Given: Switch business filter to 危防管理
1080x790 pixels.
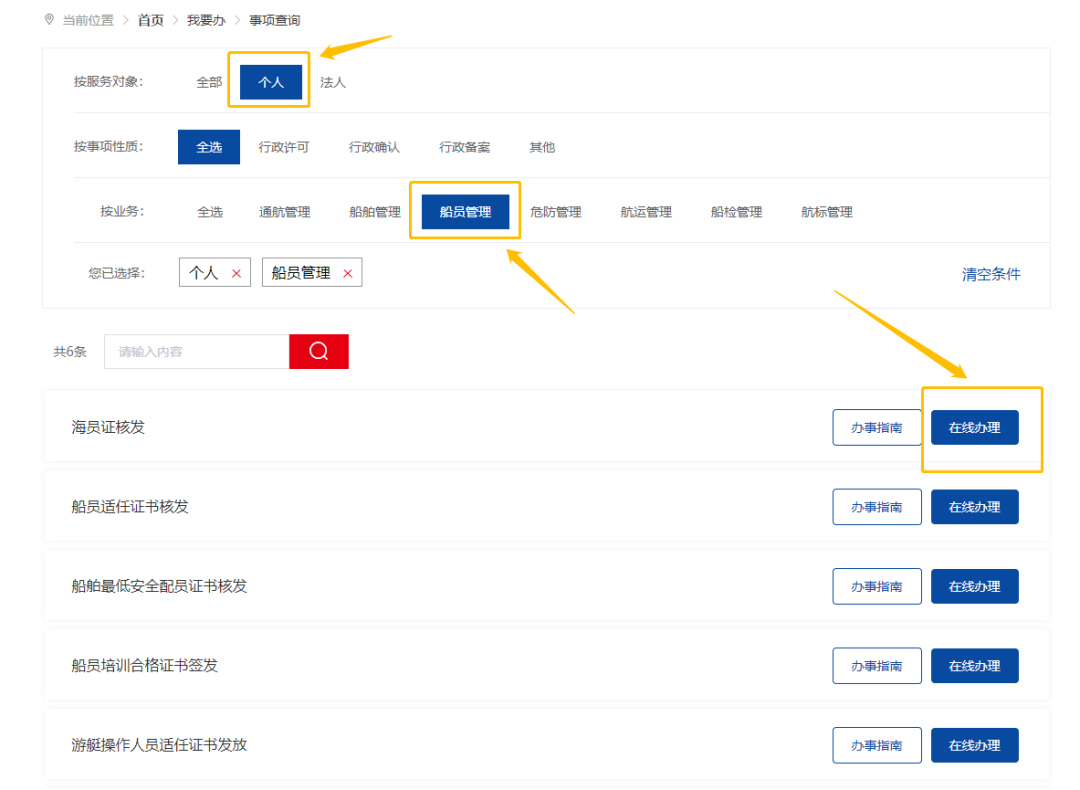Looking at the screenshot, I should pos(555,212).
